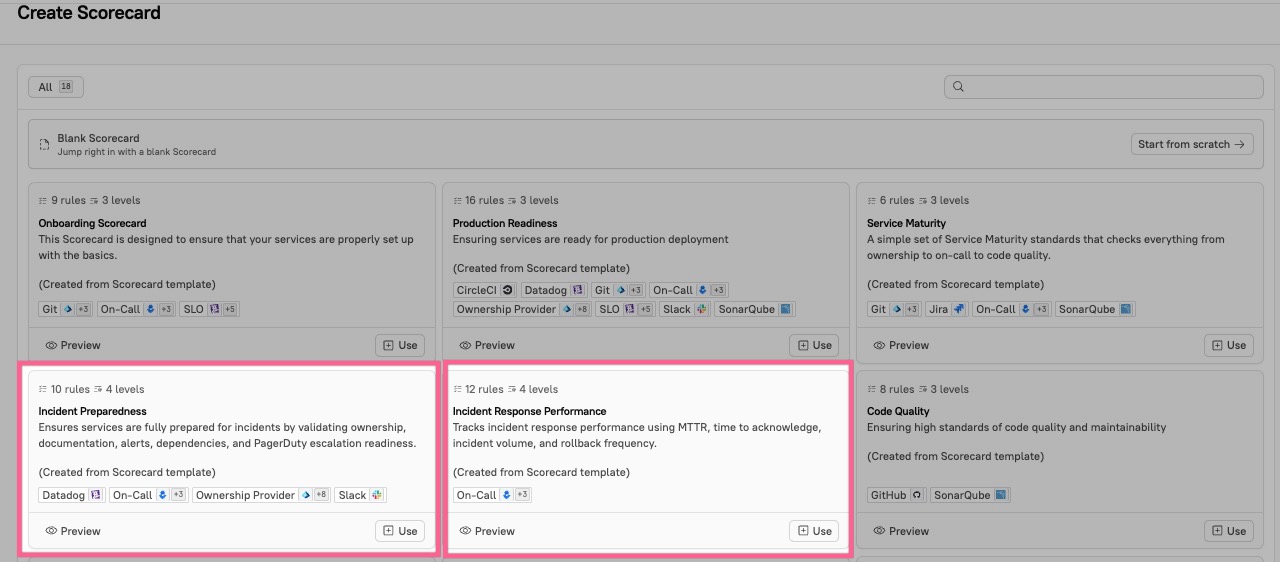1280x562 pixels.
Task: Click the Slack tag on Production Readiness
Action: (x=685, y=309)
